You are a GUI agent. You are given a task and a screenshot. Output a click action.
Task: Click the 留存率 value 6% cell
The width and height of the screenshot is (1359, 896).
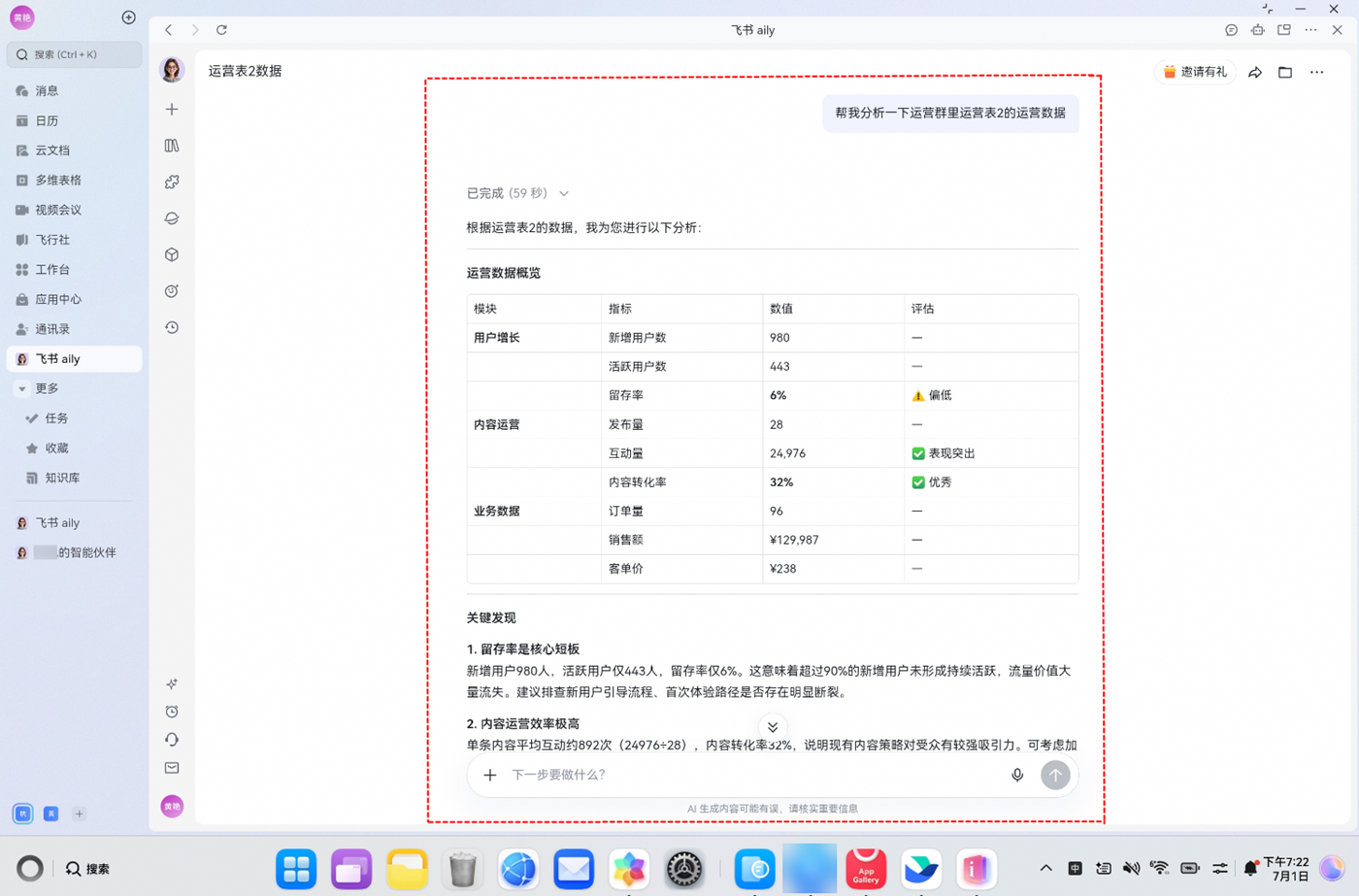point(833,395)
